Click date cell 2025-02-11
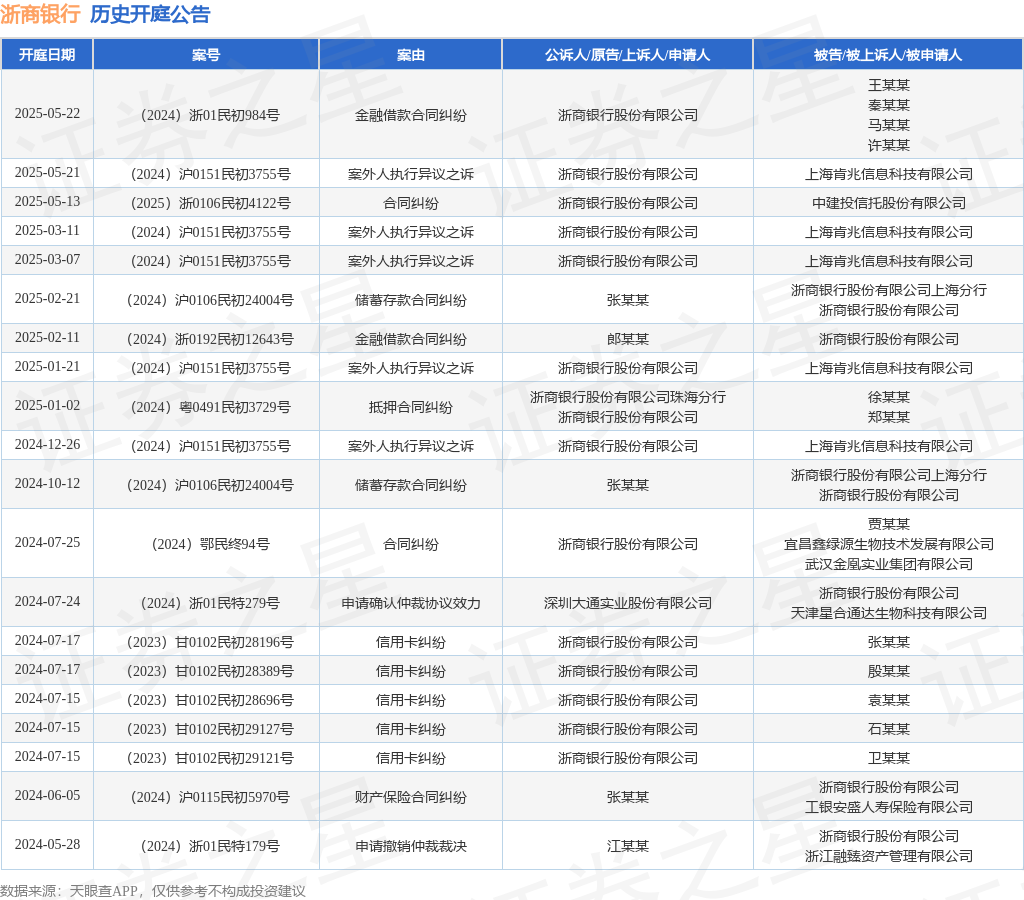The width and height of the screenshot is (1024, 900). 47,338
